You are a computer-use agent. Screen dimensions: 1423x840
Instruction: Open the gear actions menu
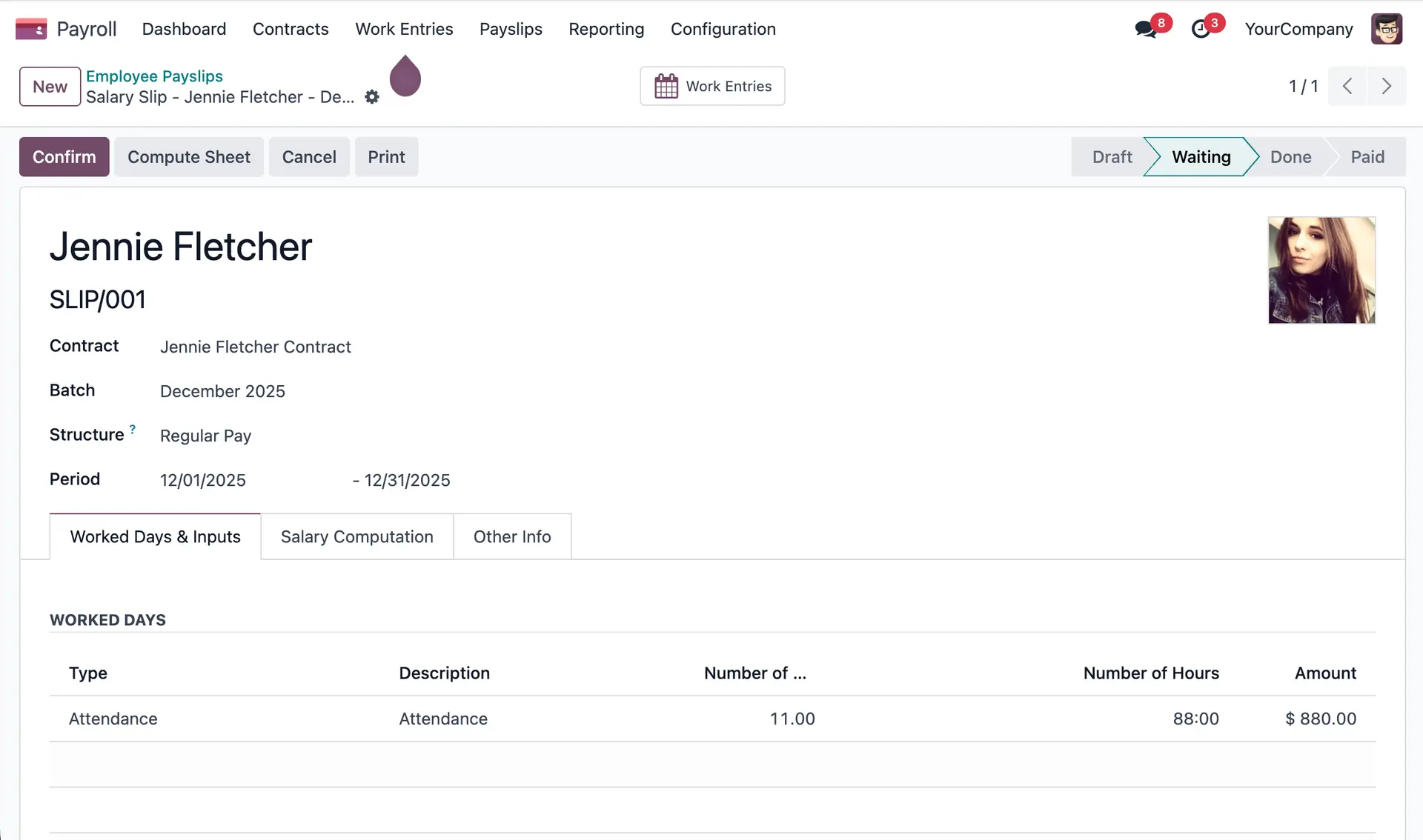372,97
